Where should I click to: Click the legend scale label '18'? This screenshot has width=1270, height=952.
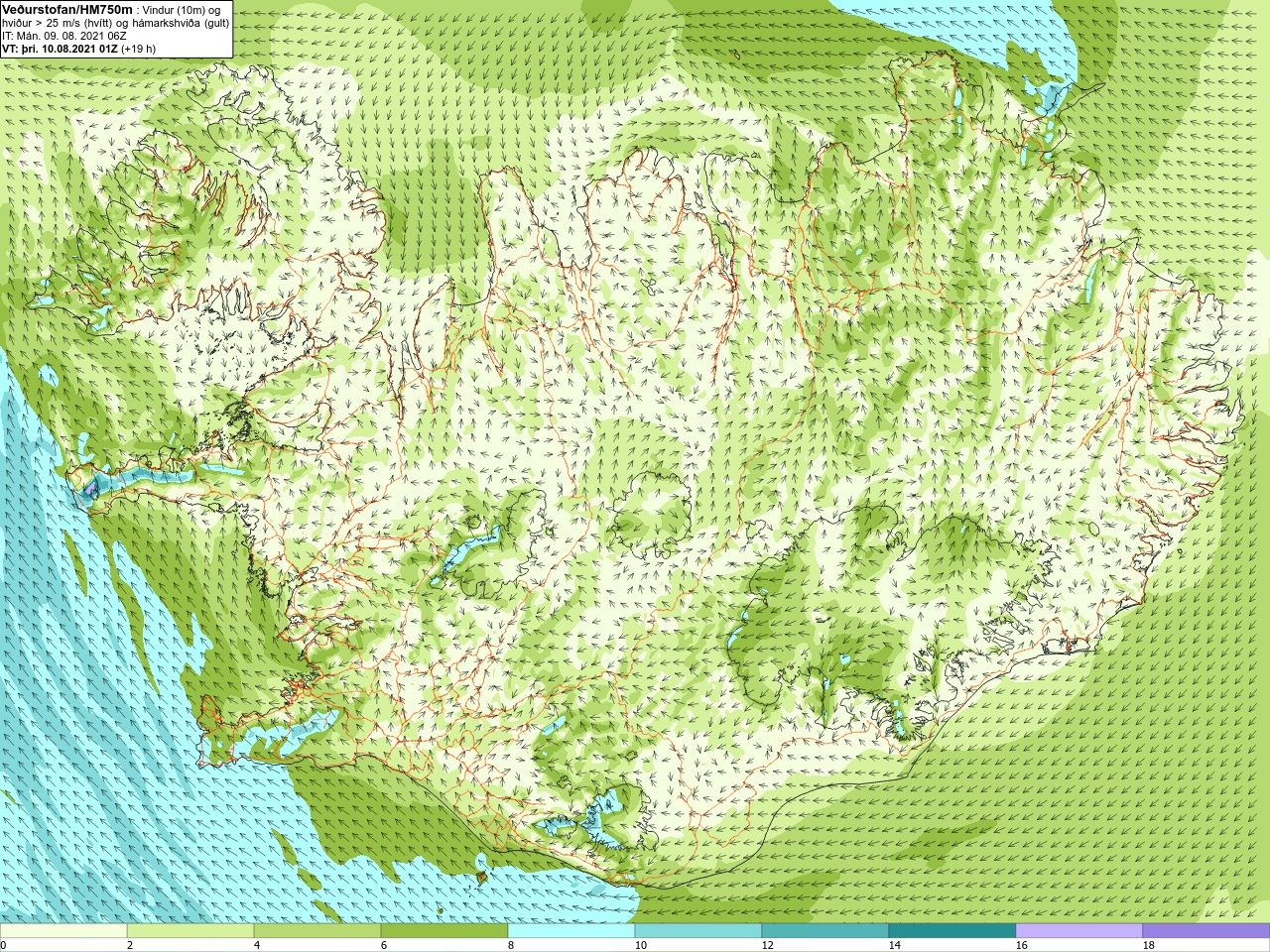click(x=1149, y=945)
